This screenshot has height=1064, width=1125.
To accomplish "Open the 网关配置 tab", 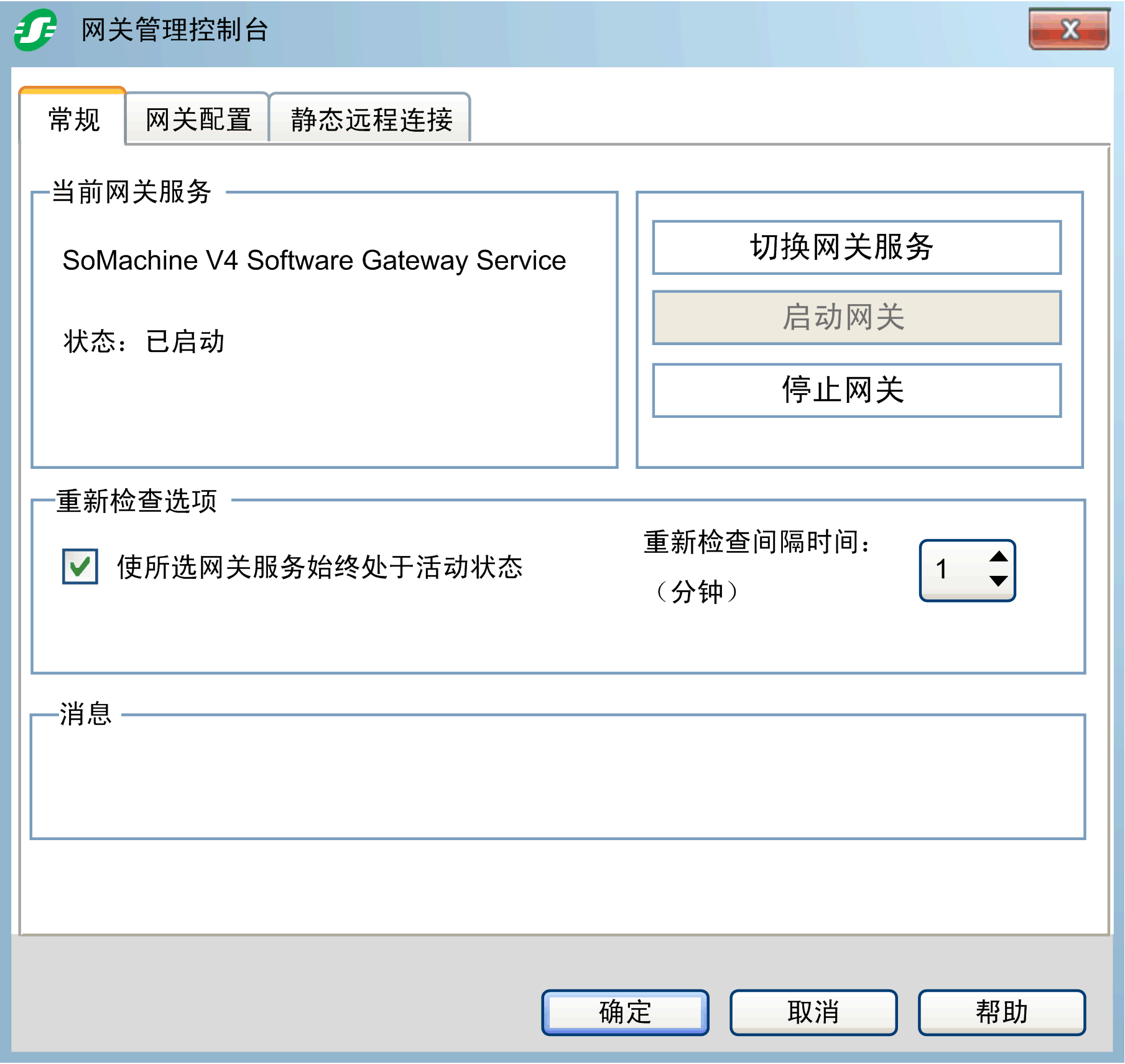I will click(x=198, y=119).
